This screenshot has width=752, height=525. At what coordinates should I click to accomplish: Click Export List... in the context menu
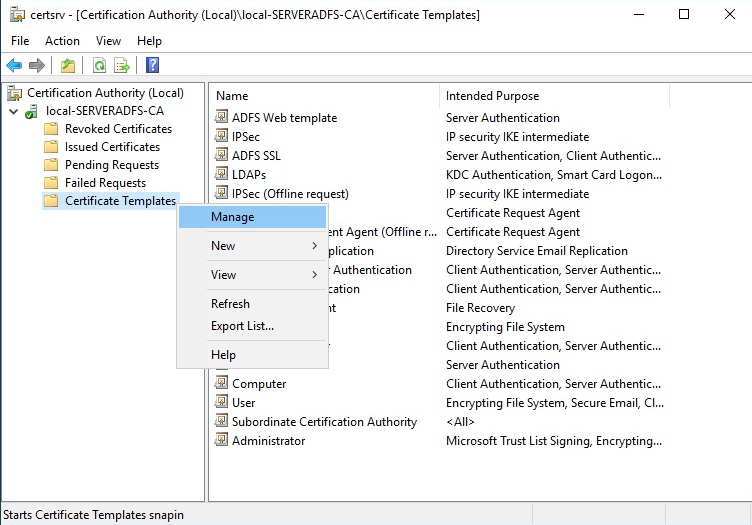click(242, 326)
